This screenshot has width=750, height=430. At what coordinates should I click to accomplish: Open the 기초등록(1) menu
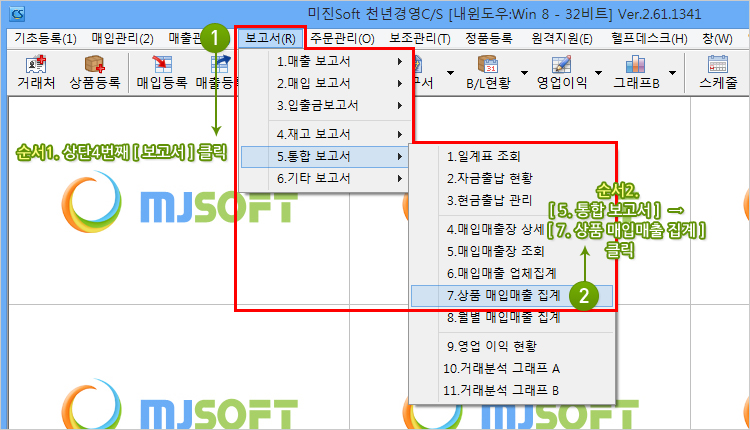pos(45,38)
